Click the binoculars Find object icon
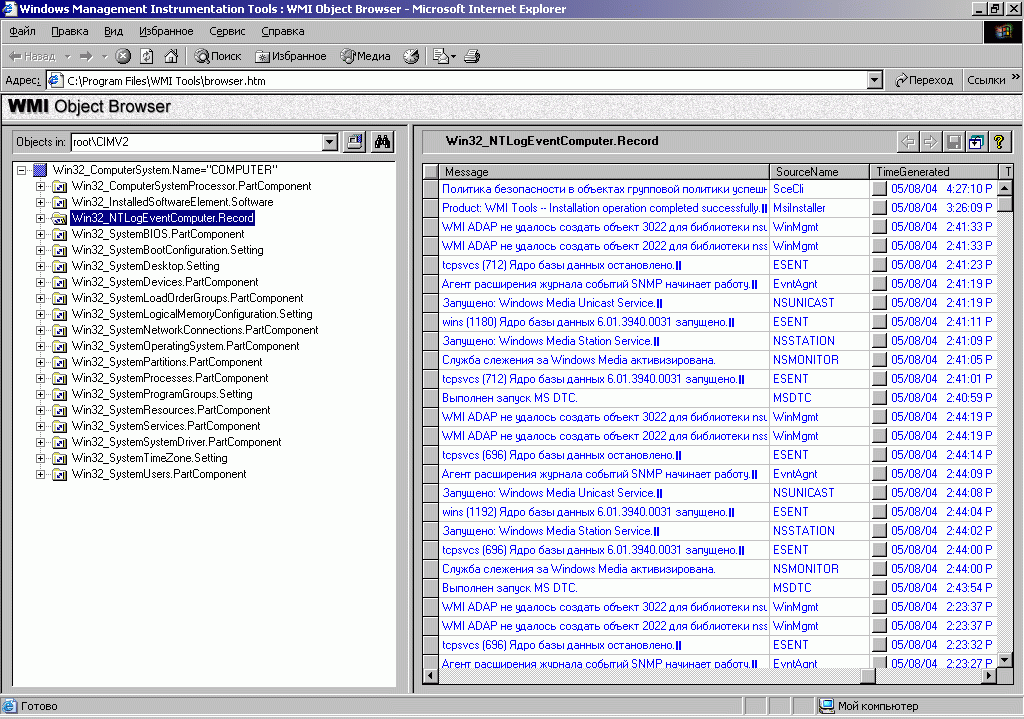Viewport: 1024px width, 719px height. click(x=383, y=142)
